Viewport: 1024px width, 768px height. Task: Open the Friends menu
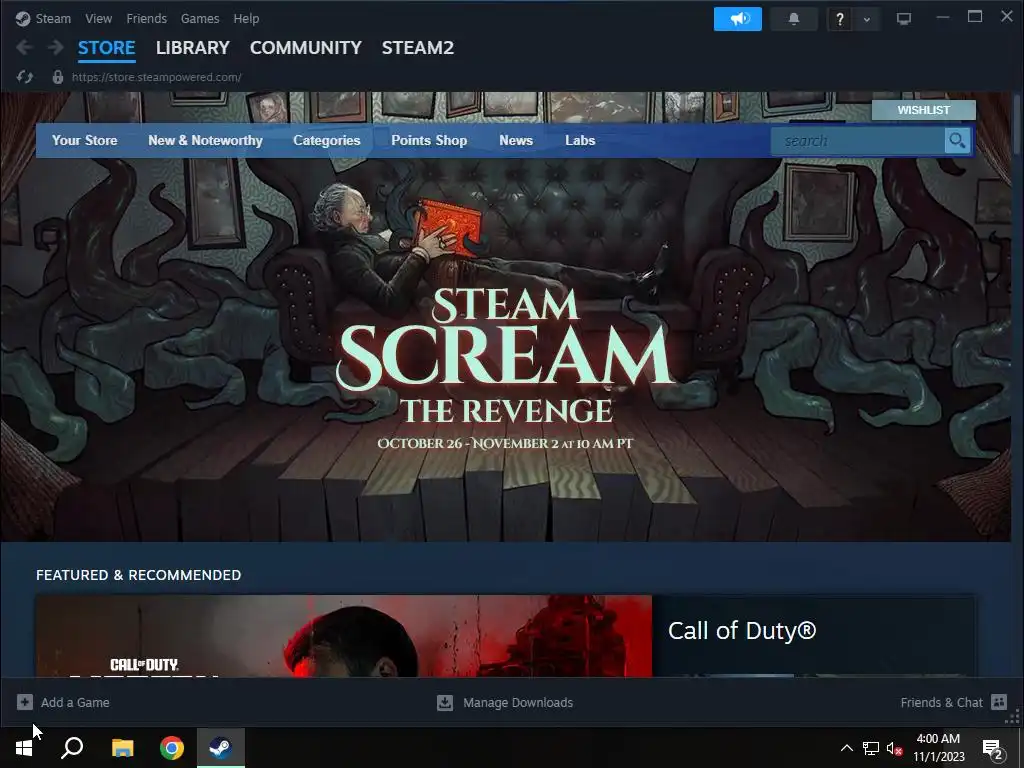tap(146, 19)
